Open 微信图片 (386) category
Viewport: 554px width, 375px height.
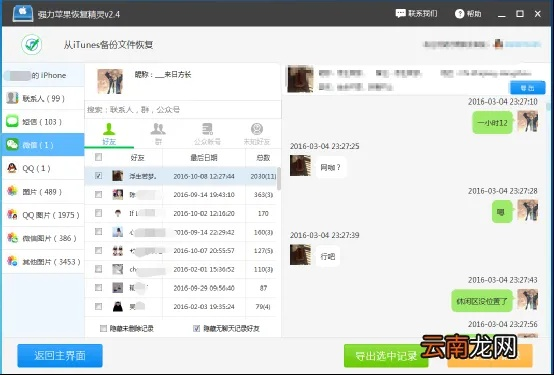(43, 238)
